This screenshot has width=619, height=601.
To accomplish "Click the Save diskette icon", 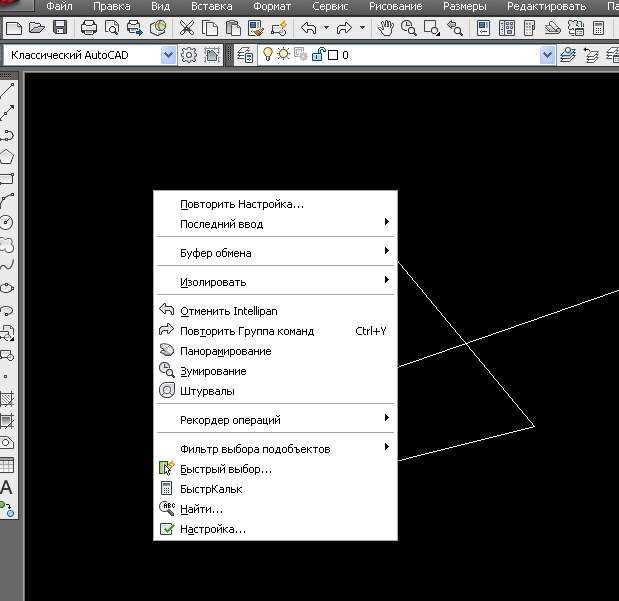I will (60, 28).
